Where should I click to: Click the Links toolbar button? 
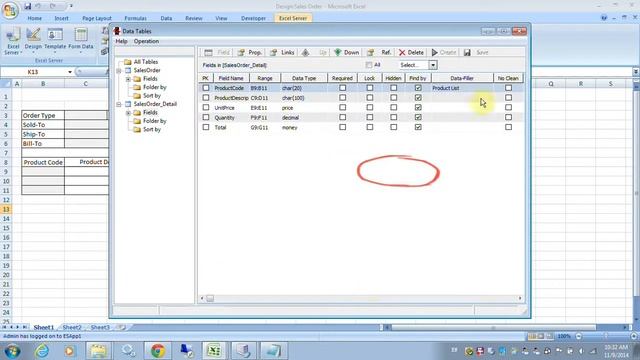pos(282,52)
